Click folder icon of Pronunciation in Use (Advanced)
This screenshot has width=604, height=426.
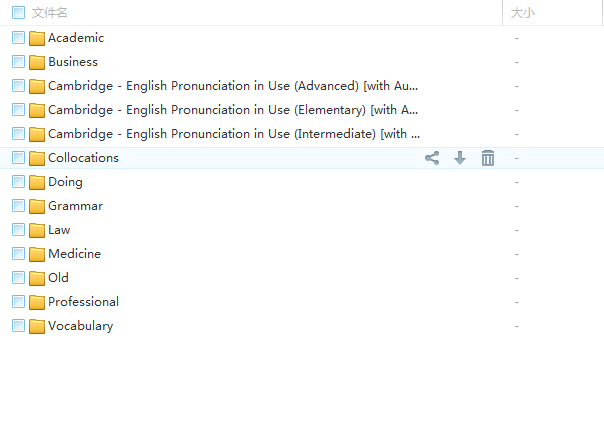(x=37, y=86)
